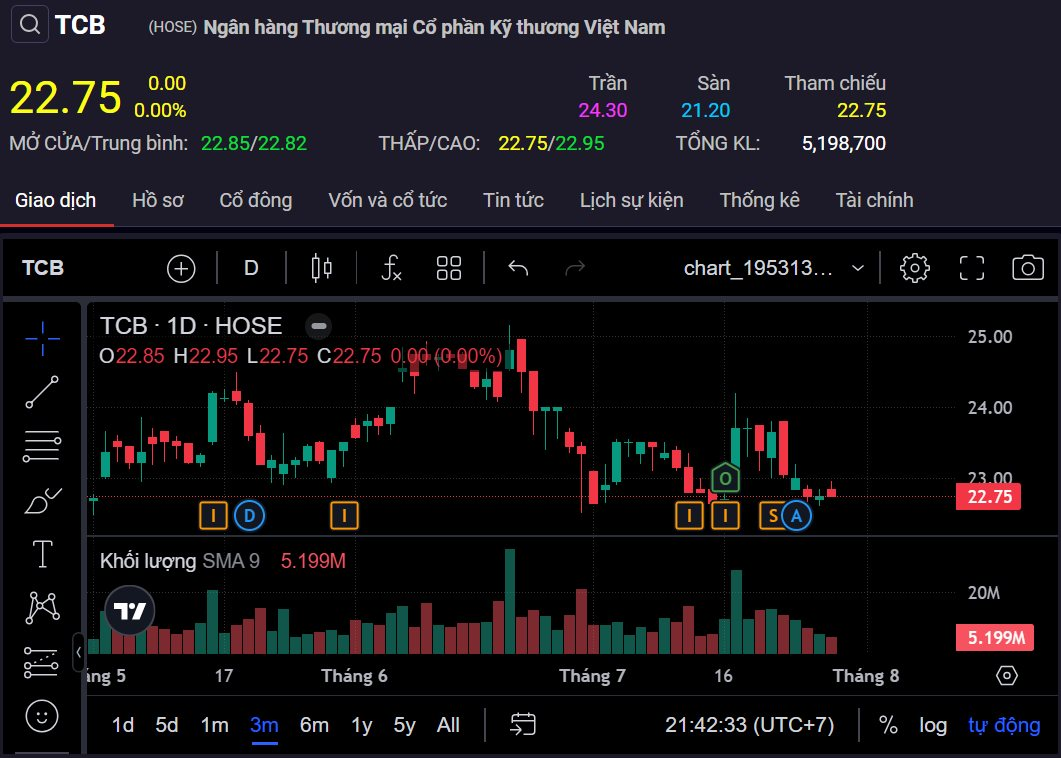Select the brush drawing tool
1061x758 pixels.
[42, 499]
